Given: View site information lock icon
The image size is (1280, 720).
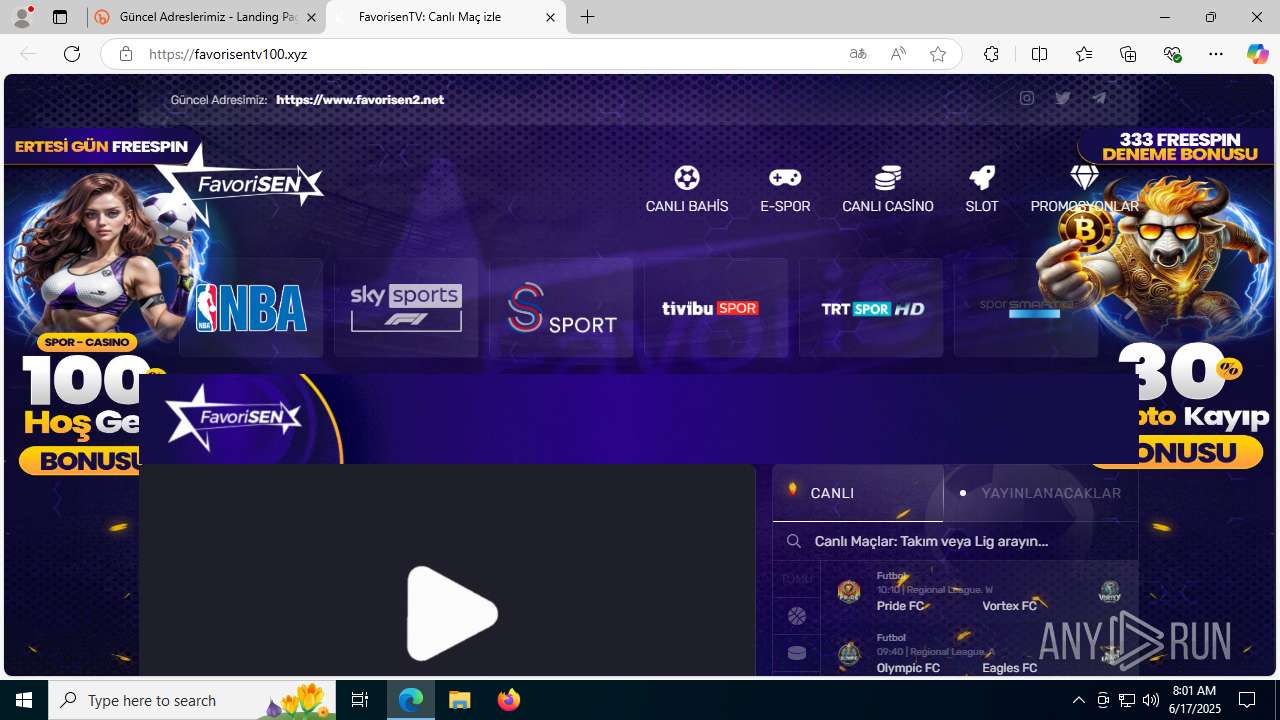Looking at the screenshot, I should (x=126, y=54).
